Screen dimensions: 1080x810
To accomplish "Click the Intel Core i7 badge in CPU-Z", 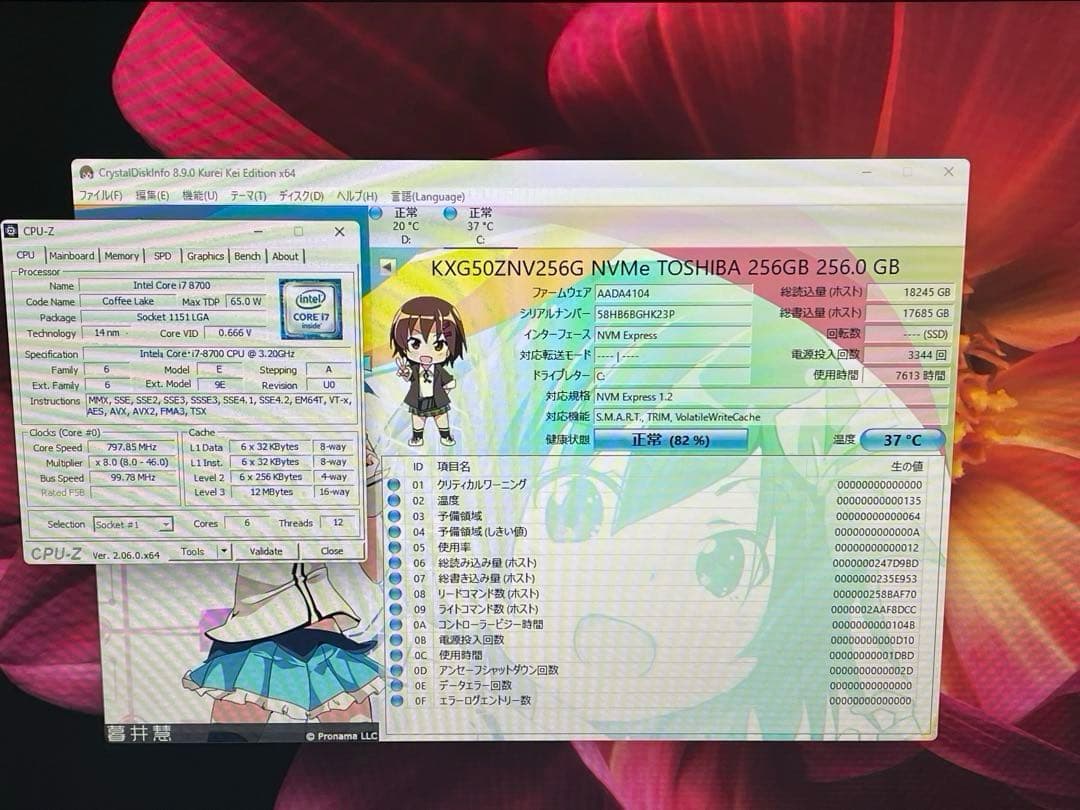I will pyautogui.click(x=311, y=306).
